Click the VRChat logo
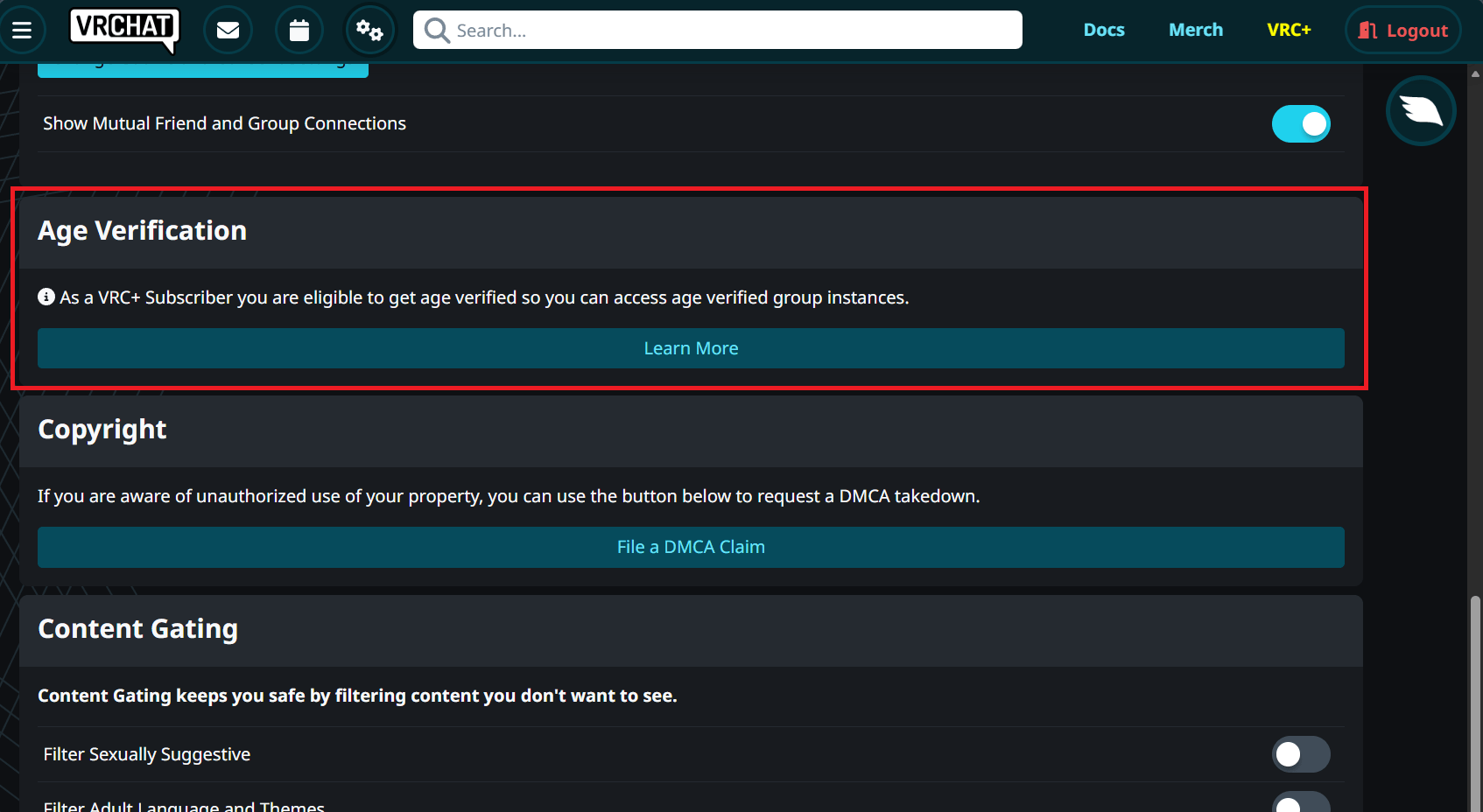This screenshot has height=812, width=1483. (x=124, y=29)
